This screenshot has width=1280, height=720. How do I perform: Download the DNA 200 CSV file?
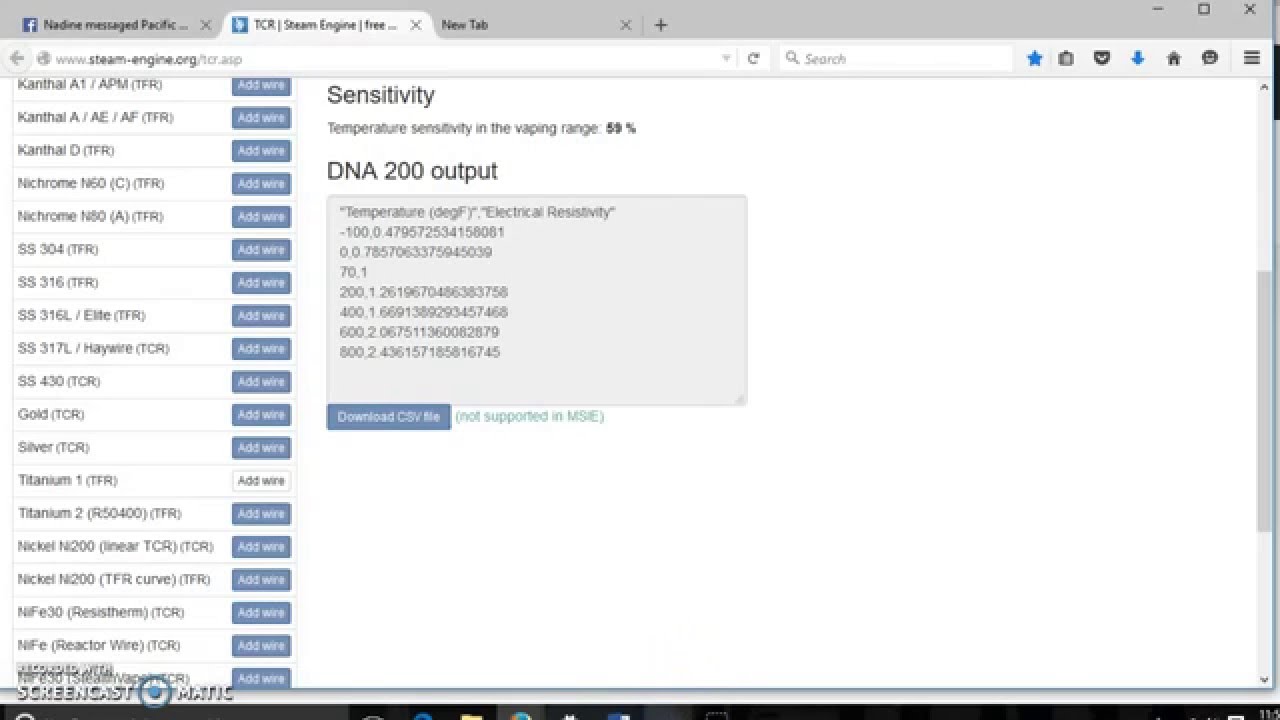[388, 417]
